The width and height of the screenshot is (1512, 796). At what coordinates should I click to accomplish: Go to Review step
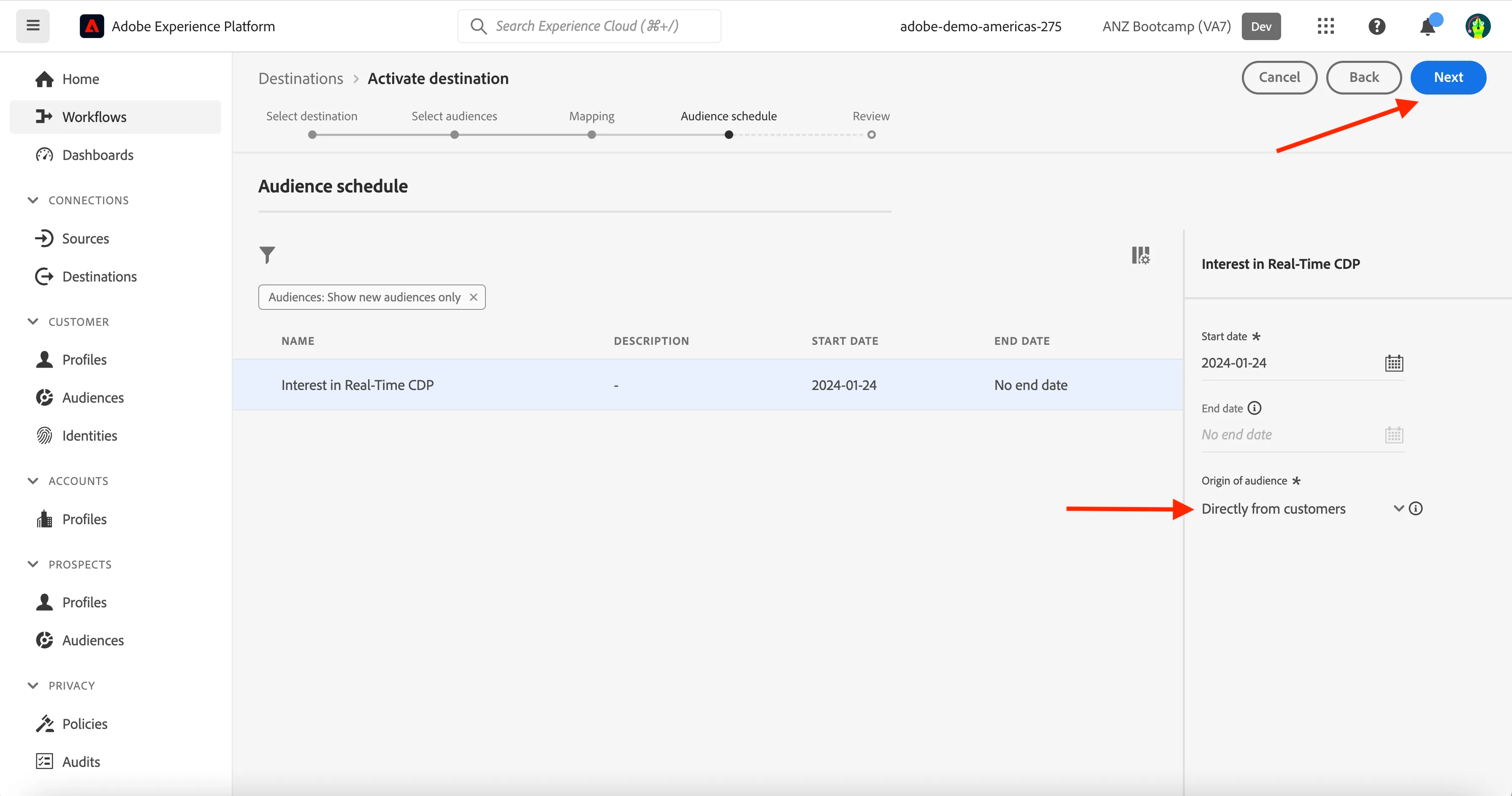871,125
